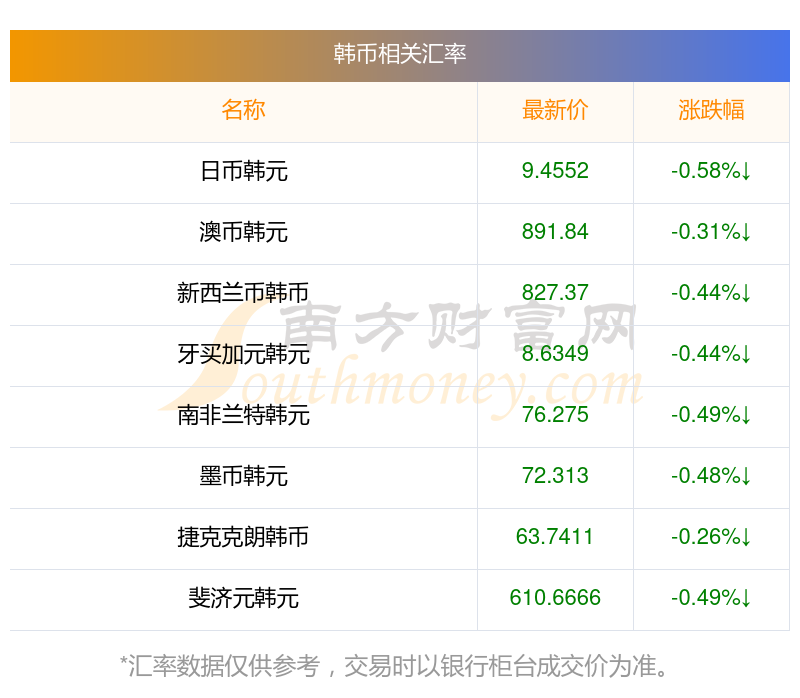Click the latest price 891.84
The image size is (800, 698).
(555, 232)
